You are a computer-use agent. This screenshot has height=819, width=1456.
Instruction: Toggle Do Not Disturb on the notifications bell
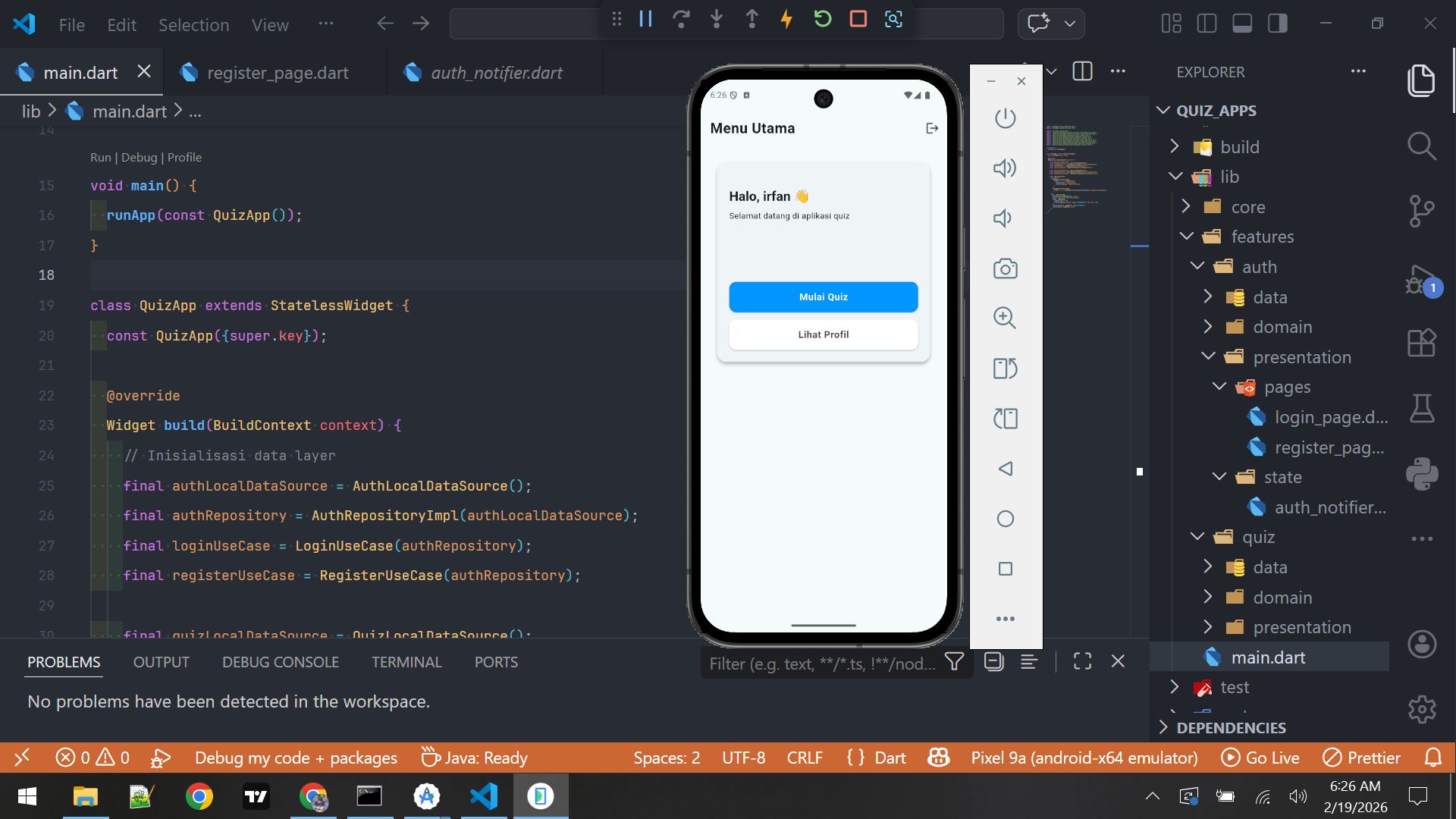(1432, 757)
